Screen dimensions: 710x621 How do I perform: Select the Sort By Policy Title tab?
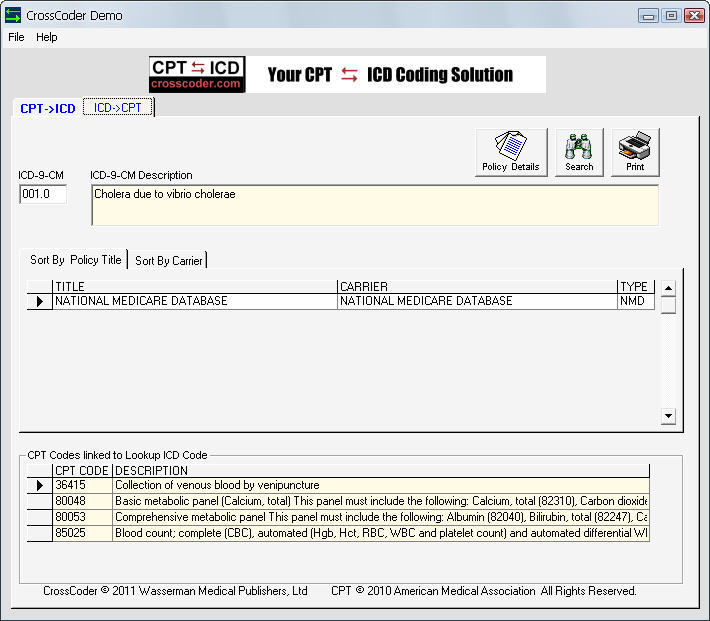pyautogui.click(x=76, y=260)
